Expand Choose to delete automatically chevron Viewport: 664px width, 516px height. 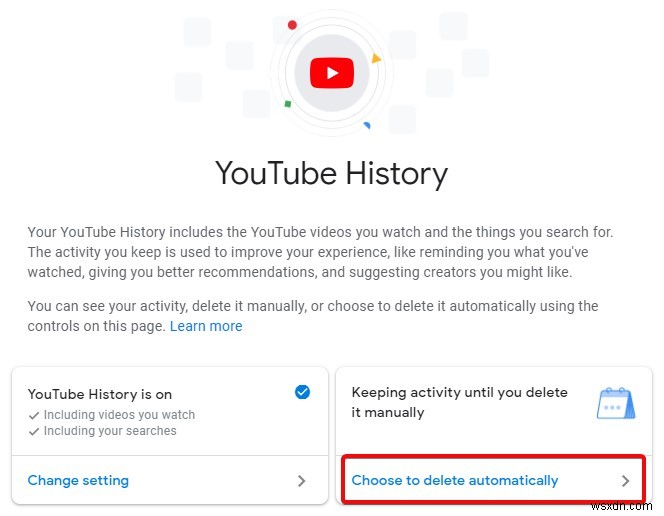coord(625,481)
